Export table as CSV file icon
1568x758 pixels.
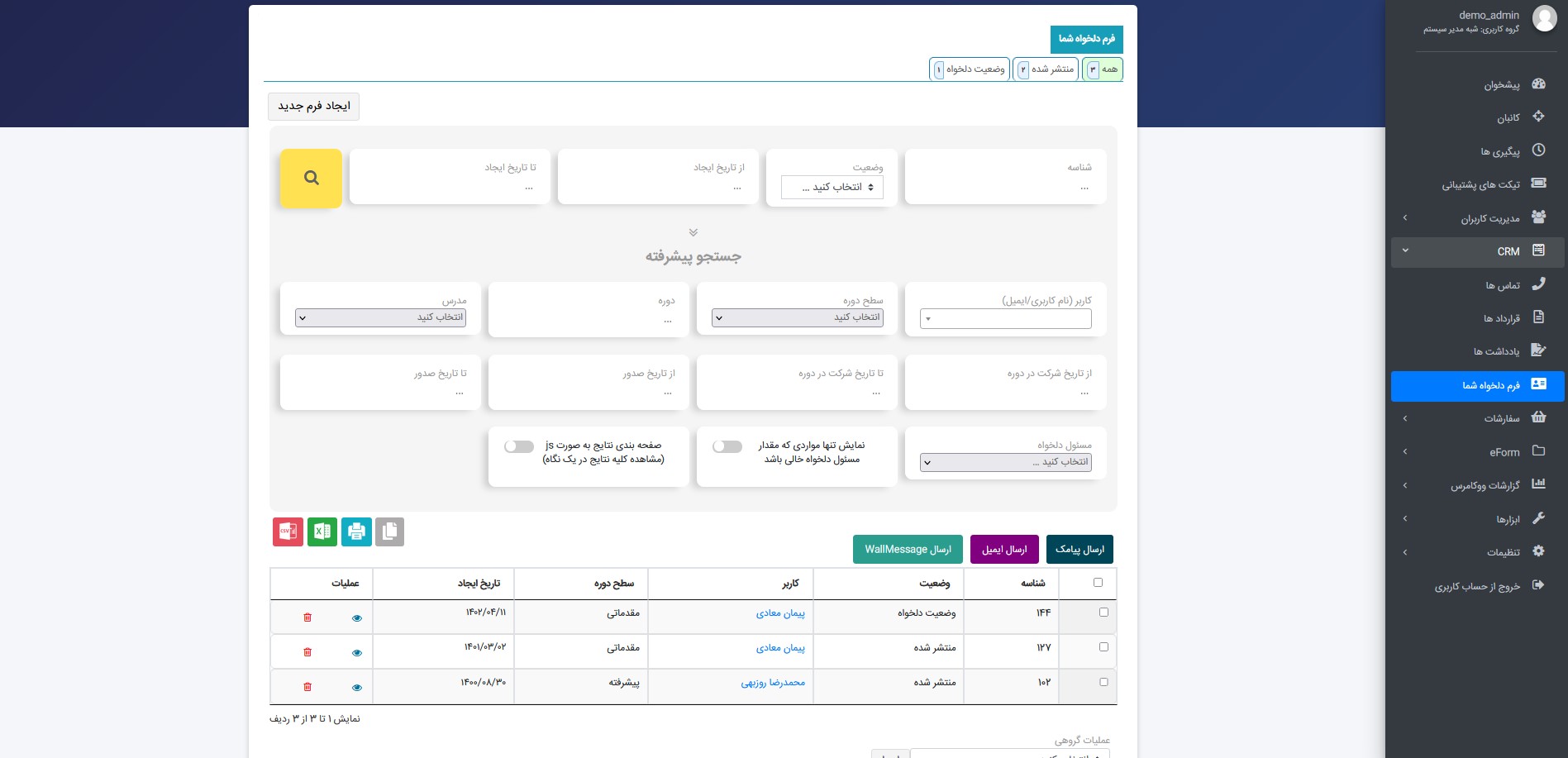(x=288, y=532)
